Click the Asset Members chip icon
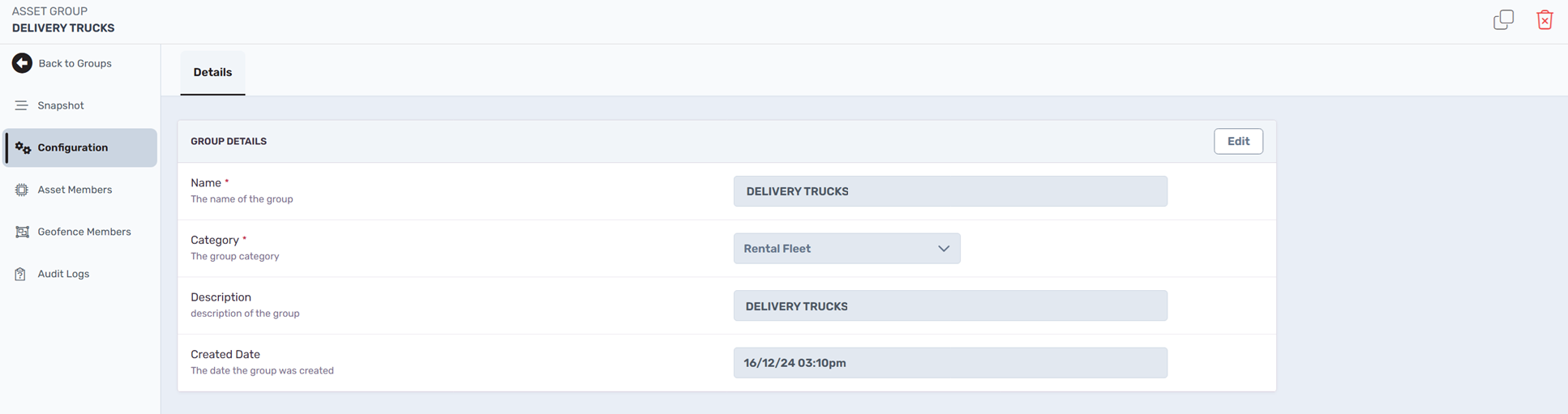The height and width of the screenshot is (414, 1568). tap(22, 190)
